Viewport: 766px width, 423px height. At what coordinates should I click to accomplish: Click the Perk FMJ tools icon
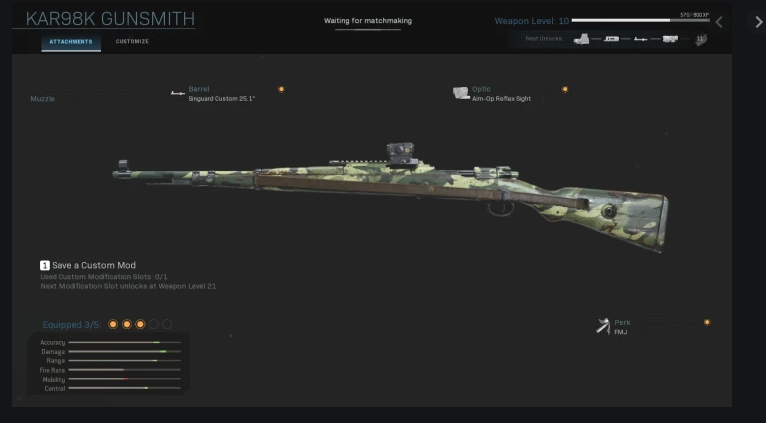click(603, 326)
